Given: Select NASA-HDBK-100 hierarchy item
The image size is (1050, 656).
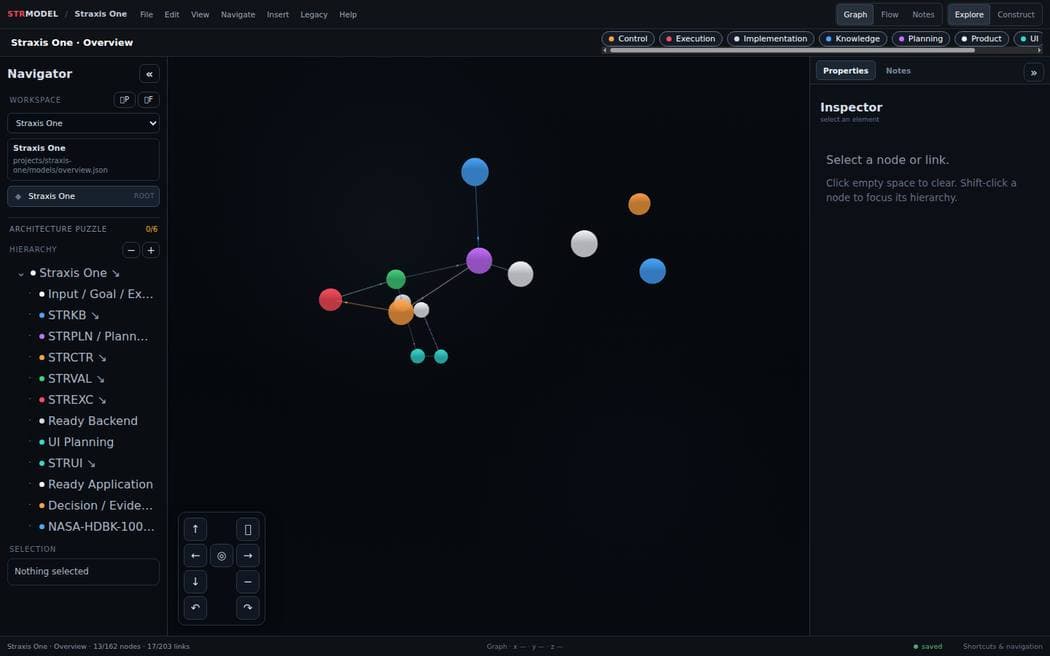Looking at the screenshot, I should point(100,527).
